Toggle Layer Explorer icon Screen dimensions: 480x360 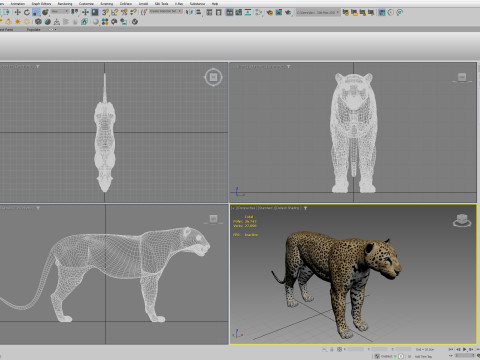coord(219,12)
